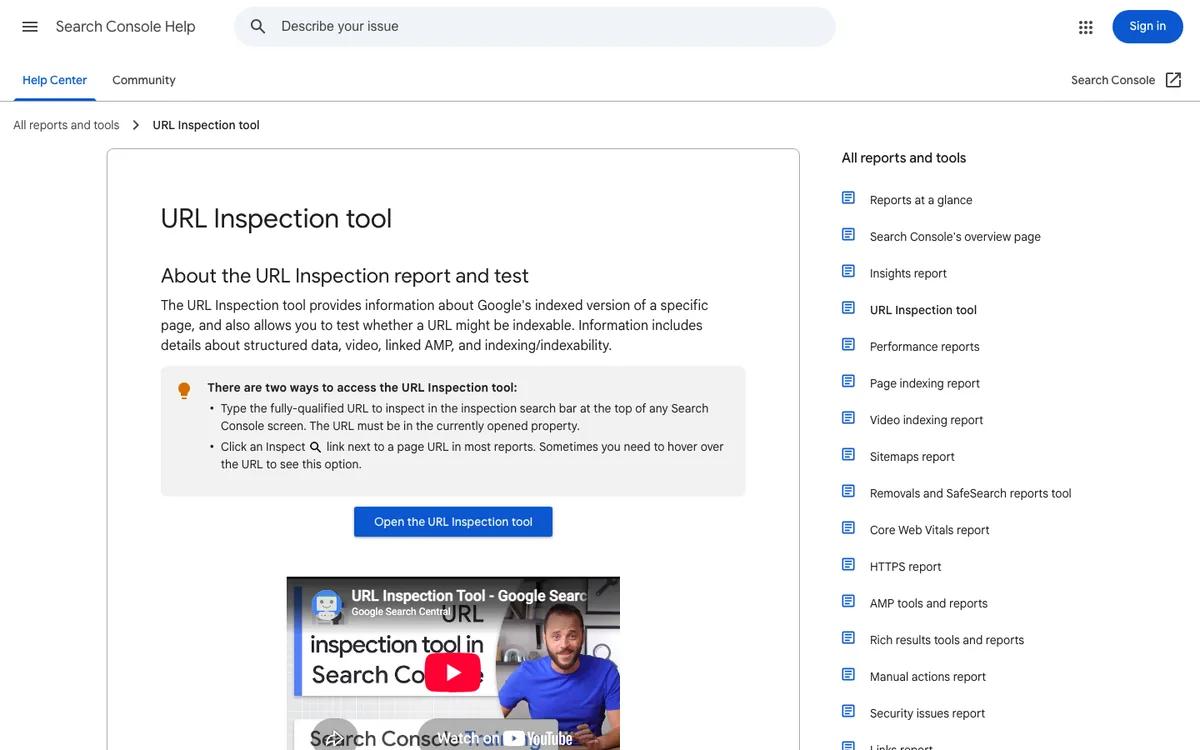The width and height of the screenshot is (1200, 750).
Task: Click the document icon beside Search Console's overview page
Action: pos(848,235)
